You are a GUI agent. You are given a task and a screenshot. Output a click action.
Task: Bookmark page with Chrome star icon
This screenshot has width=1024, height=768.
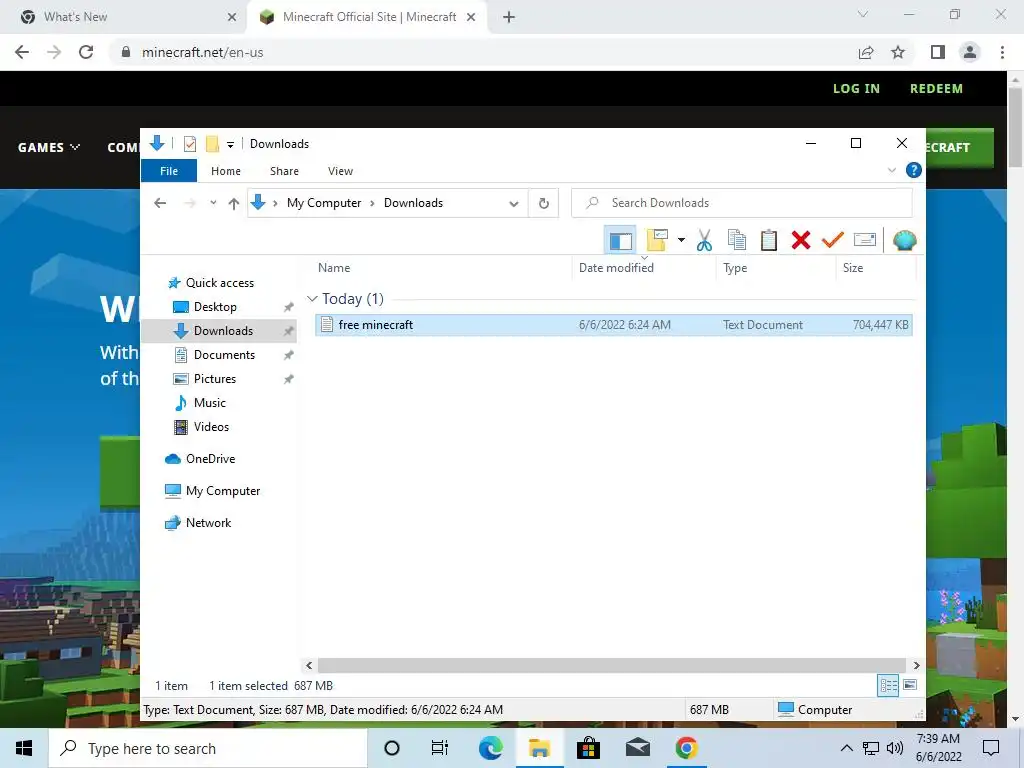899,52
